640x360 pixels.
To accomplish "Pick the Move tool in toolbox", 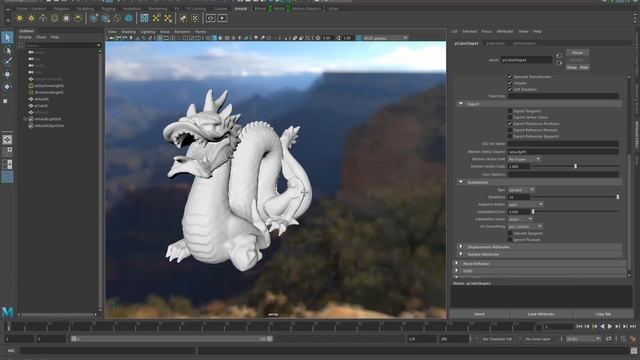I will pyautogui.click(x=7, y=74).
